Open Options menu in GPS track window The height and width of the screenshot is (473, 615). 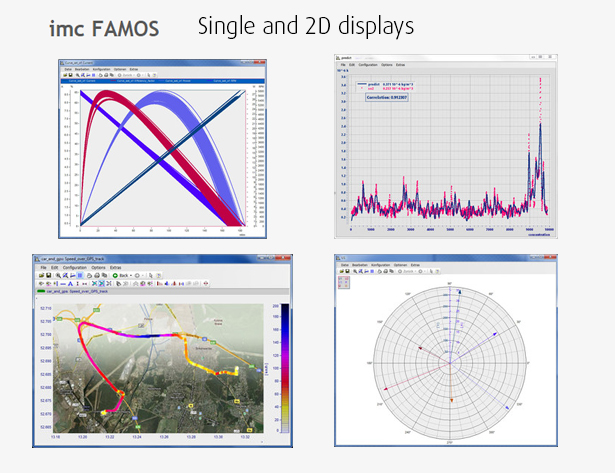(98, 267)
